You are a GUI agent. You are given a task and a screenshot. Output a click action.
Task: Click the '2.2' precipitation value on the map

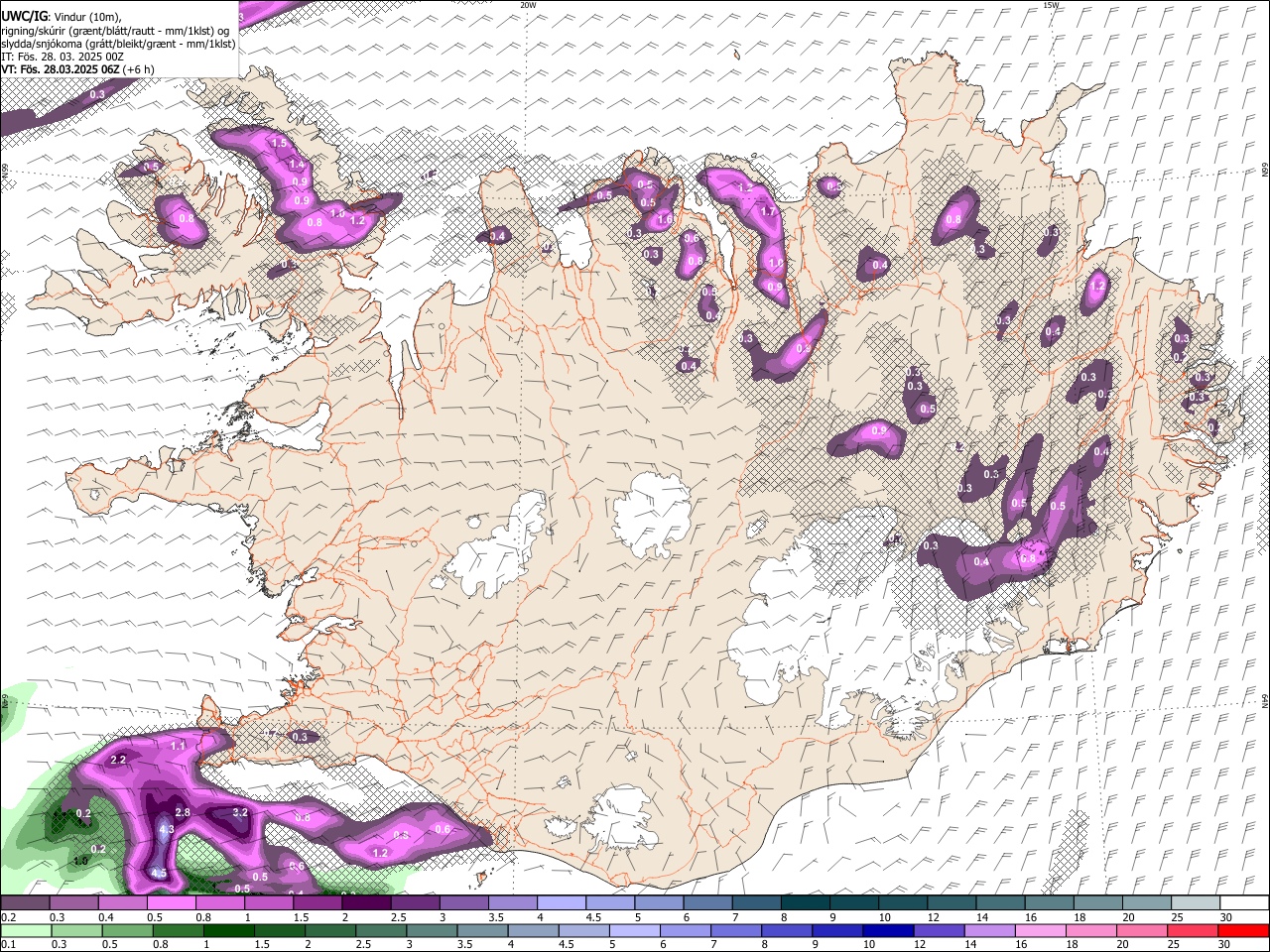pos(118,760)
